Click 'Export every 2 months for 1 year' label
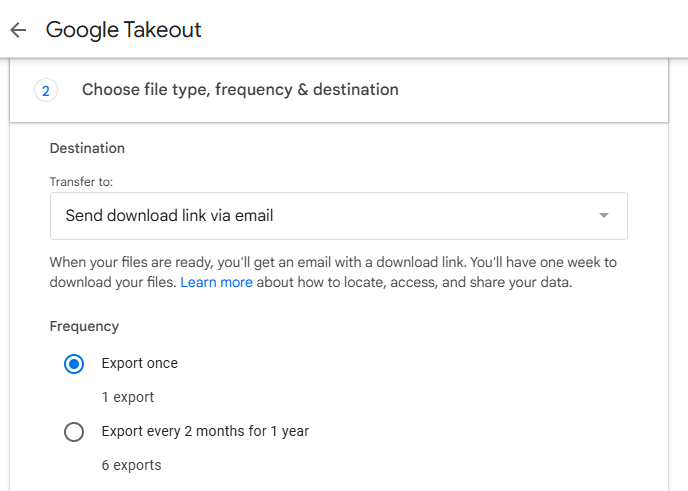 click(x=205, y=432)
